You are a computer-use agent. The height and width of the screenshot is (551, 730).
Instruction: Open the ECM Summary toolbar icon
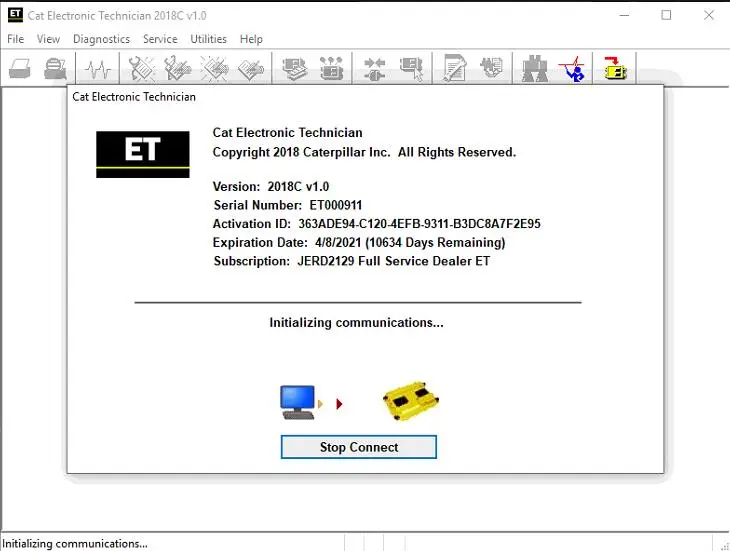[294, 69]
